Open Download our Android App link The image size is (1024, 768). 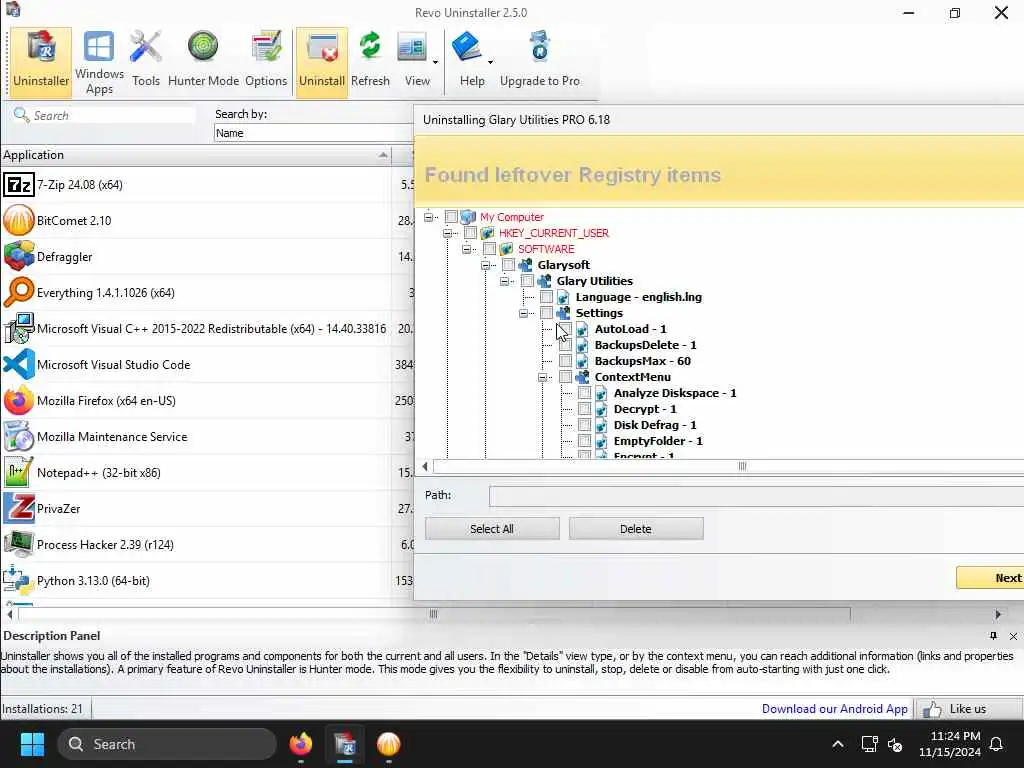tap(834, 709)
